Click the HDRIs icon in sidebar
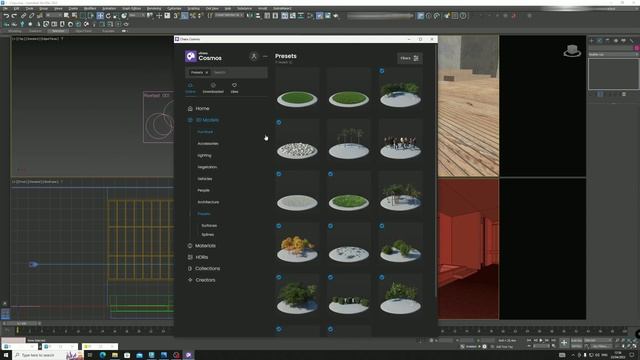The height and width of the screenshot is (360, 640). [x=190, y=257]
